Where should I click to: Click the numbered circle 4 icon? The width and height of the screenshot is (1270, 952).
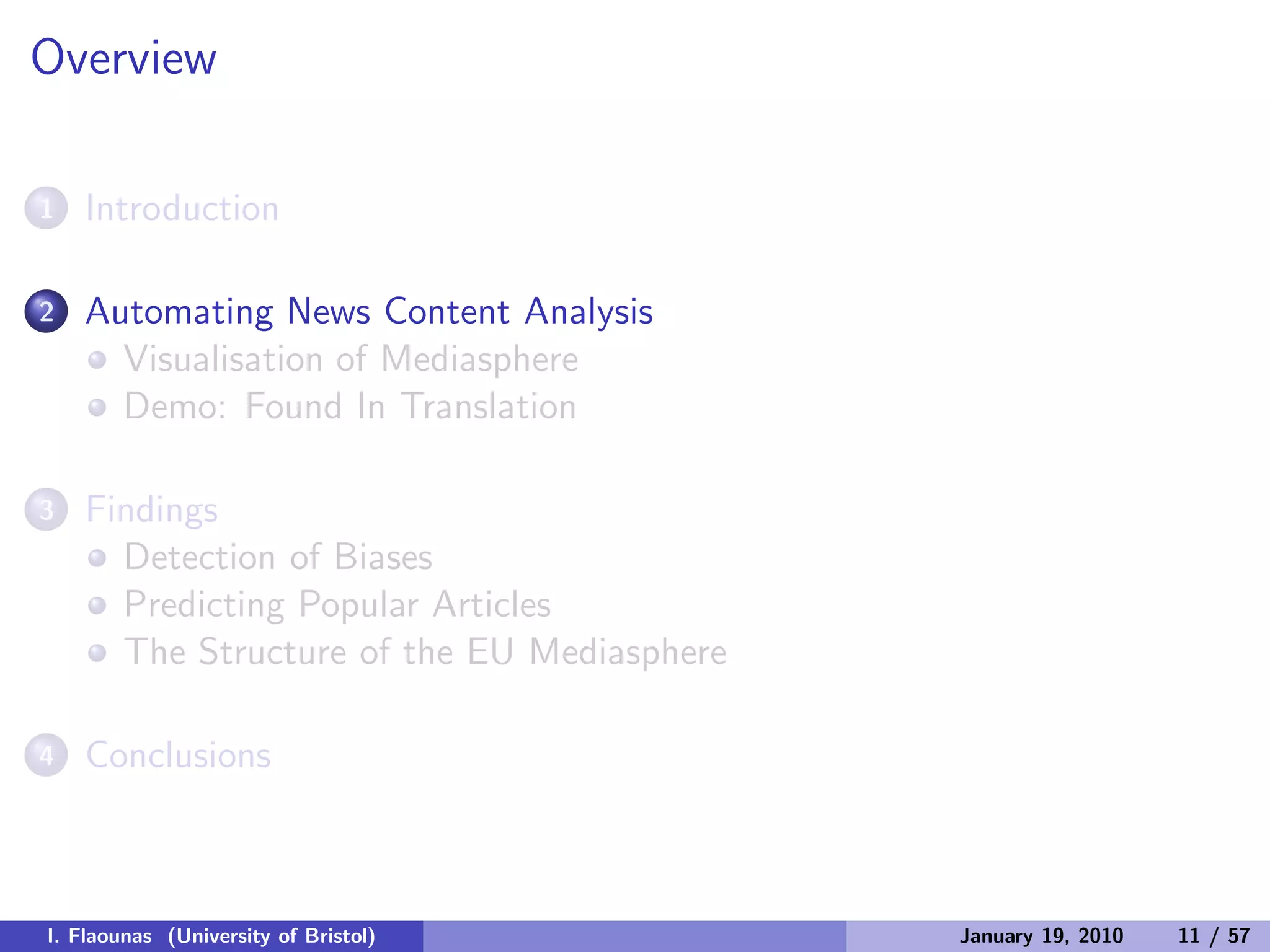click(46, 755)
